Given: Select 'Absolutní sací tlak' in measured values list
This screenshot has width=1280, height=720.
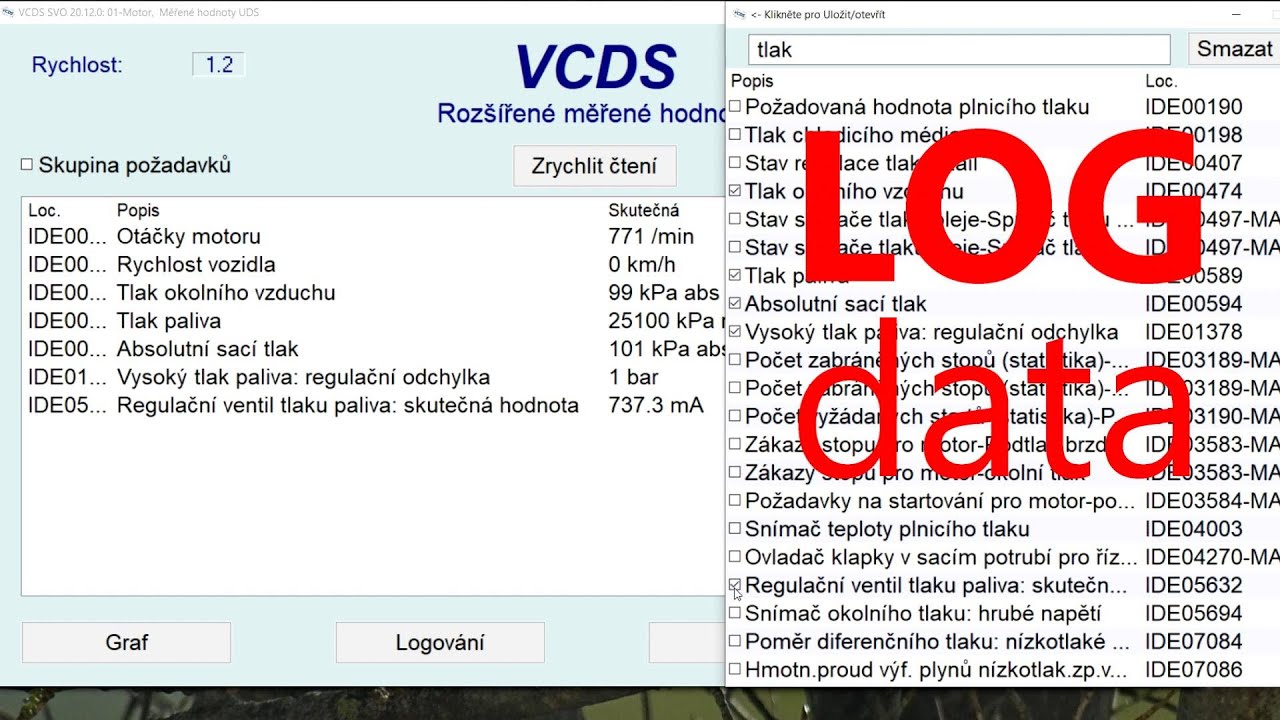Looking at the screenshot, I should (373, 349).
